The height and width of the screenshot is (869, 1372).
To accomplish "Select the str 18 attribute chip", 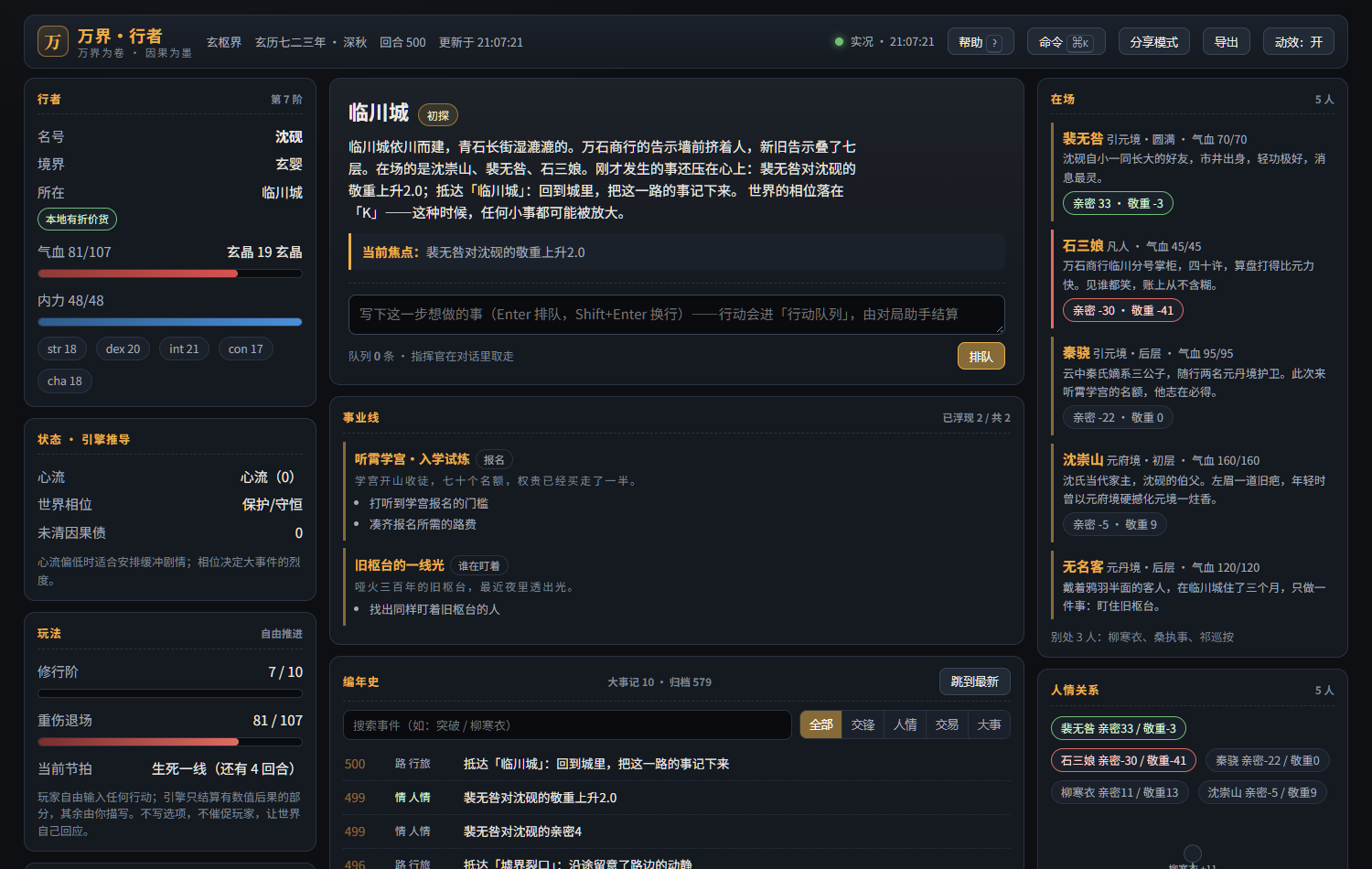I will tap(62, 349).
